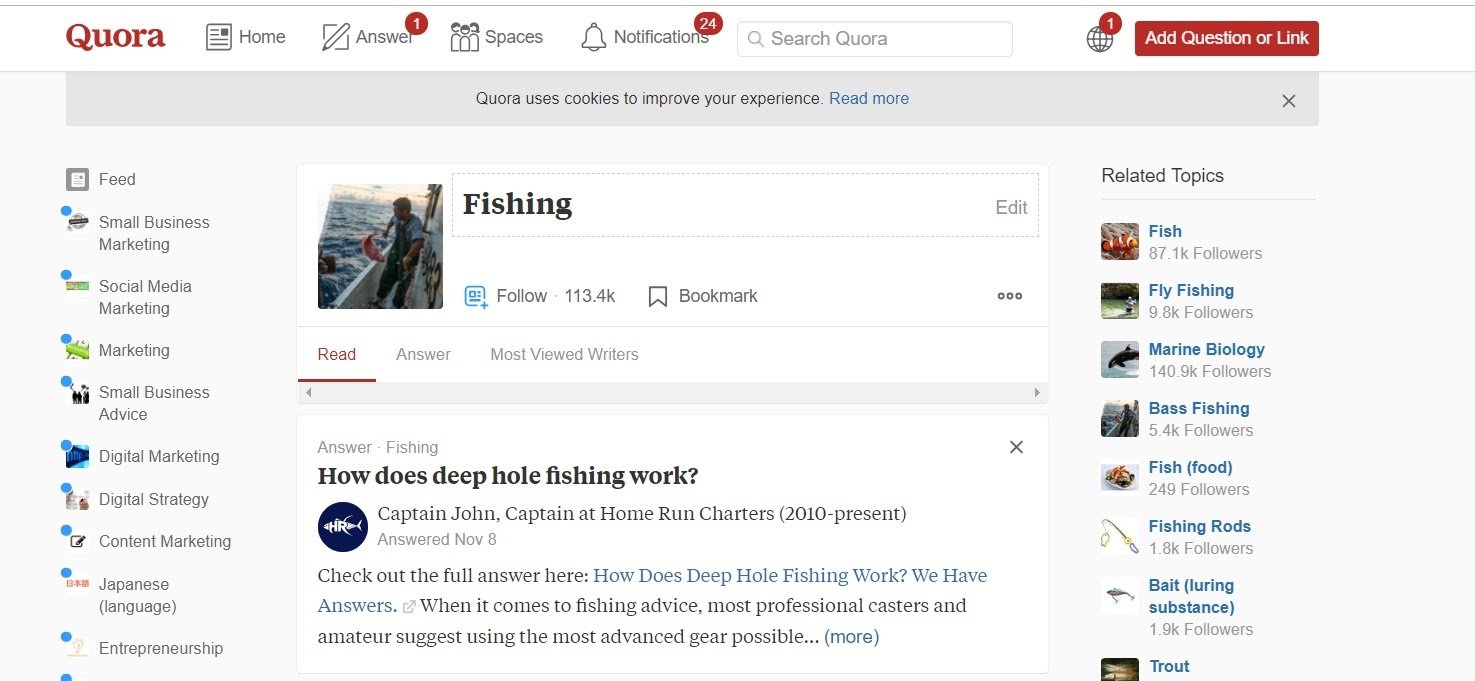Click the Fishing topic photo
The width and height of the screenshot is (1475, 681).
(x=380, y=246)
